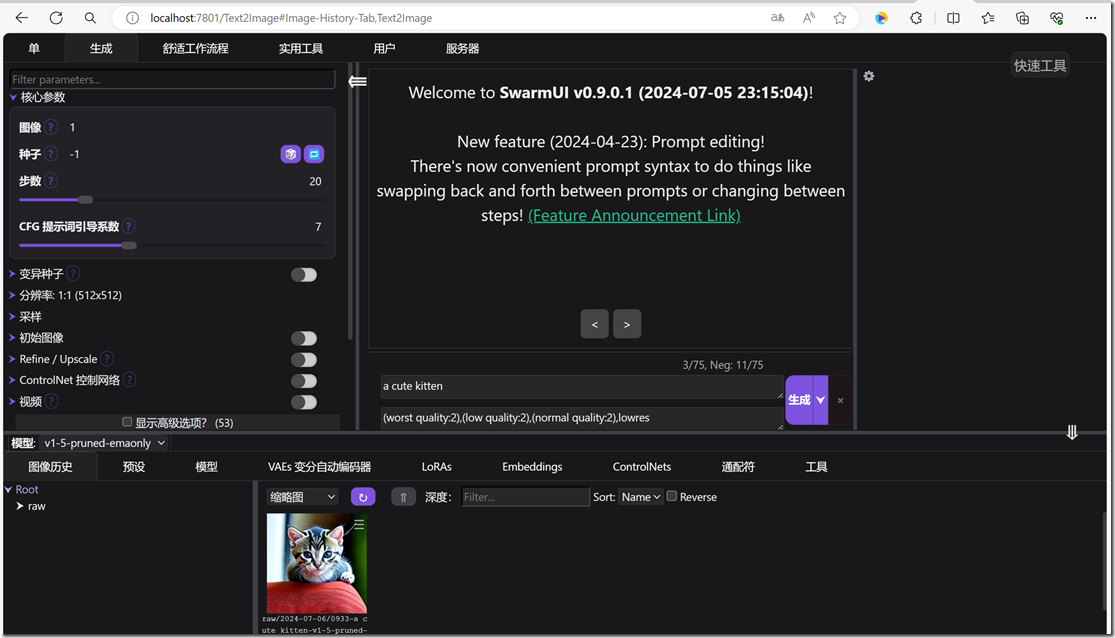Check the Reverse sort checkbox

click(671, 496)
